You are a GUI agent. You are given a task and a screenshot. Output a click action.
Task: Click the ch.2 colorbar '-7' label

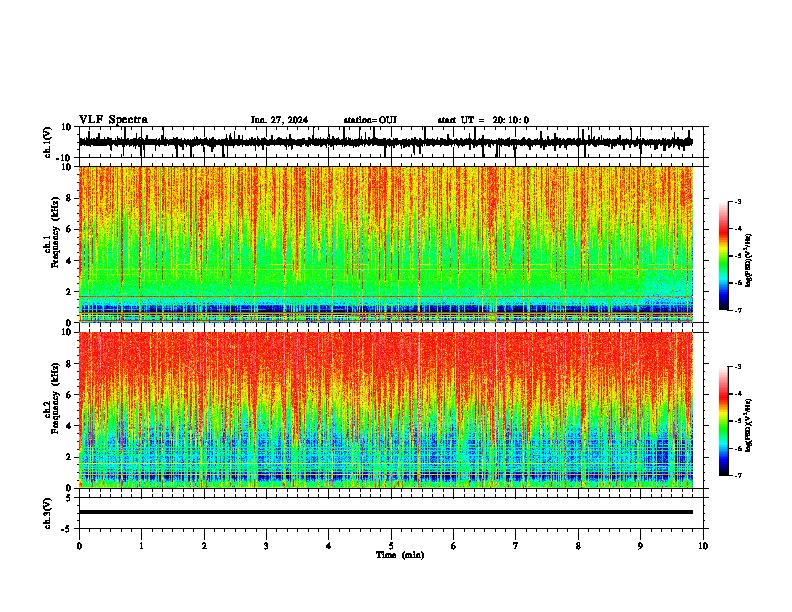click(x=738, y=476)
